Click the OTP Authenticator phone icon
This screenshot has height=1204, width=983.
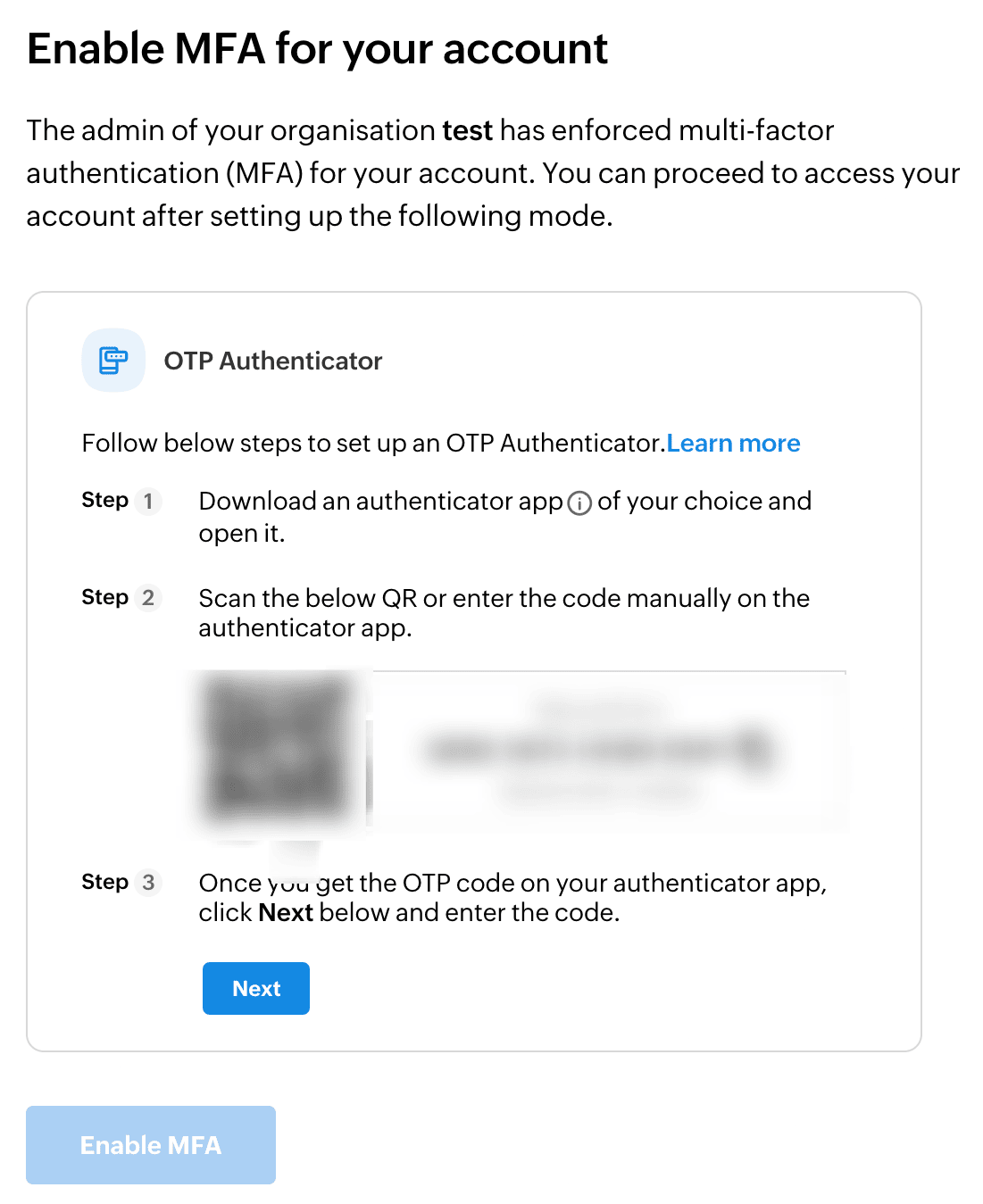113,361
